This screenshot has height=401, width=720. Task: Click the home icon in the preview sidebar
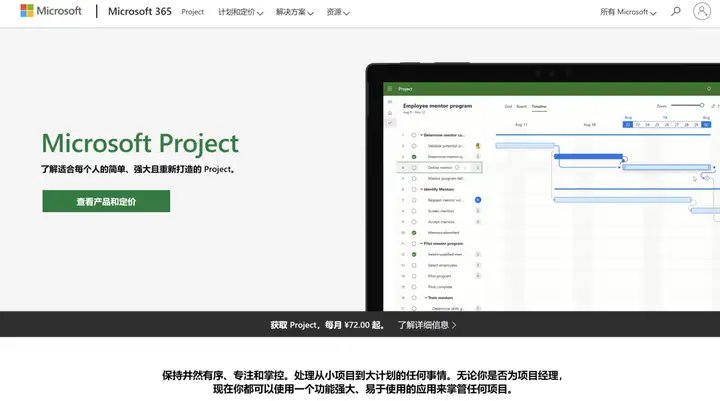[x=390, y=113]
